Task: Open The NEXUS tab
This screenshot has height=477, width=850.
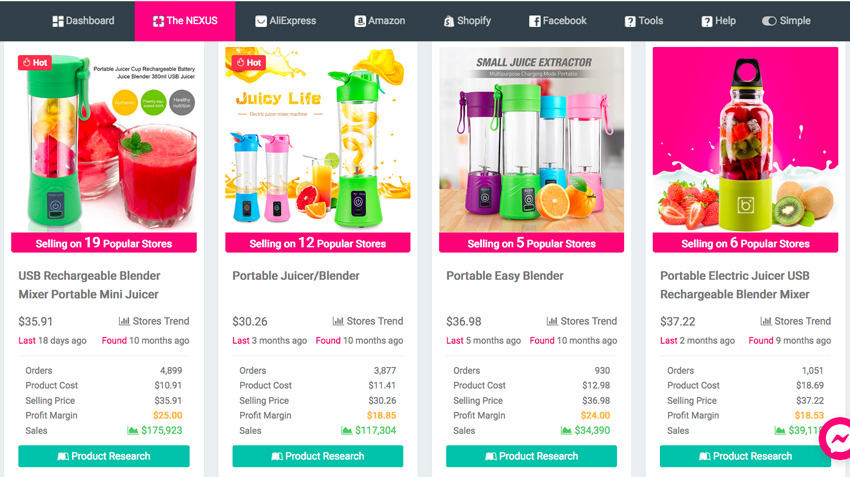Action: point(185,21)
